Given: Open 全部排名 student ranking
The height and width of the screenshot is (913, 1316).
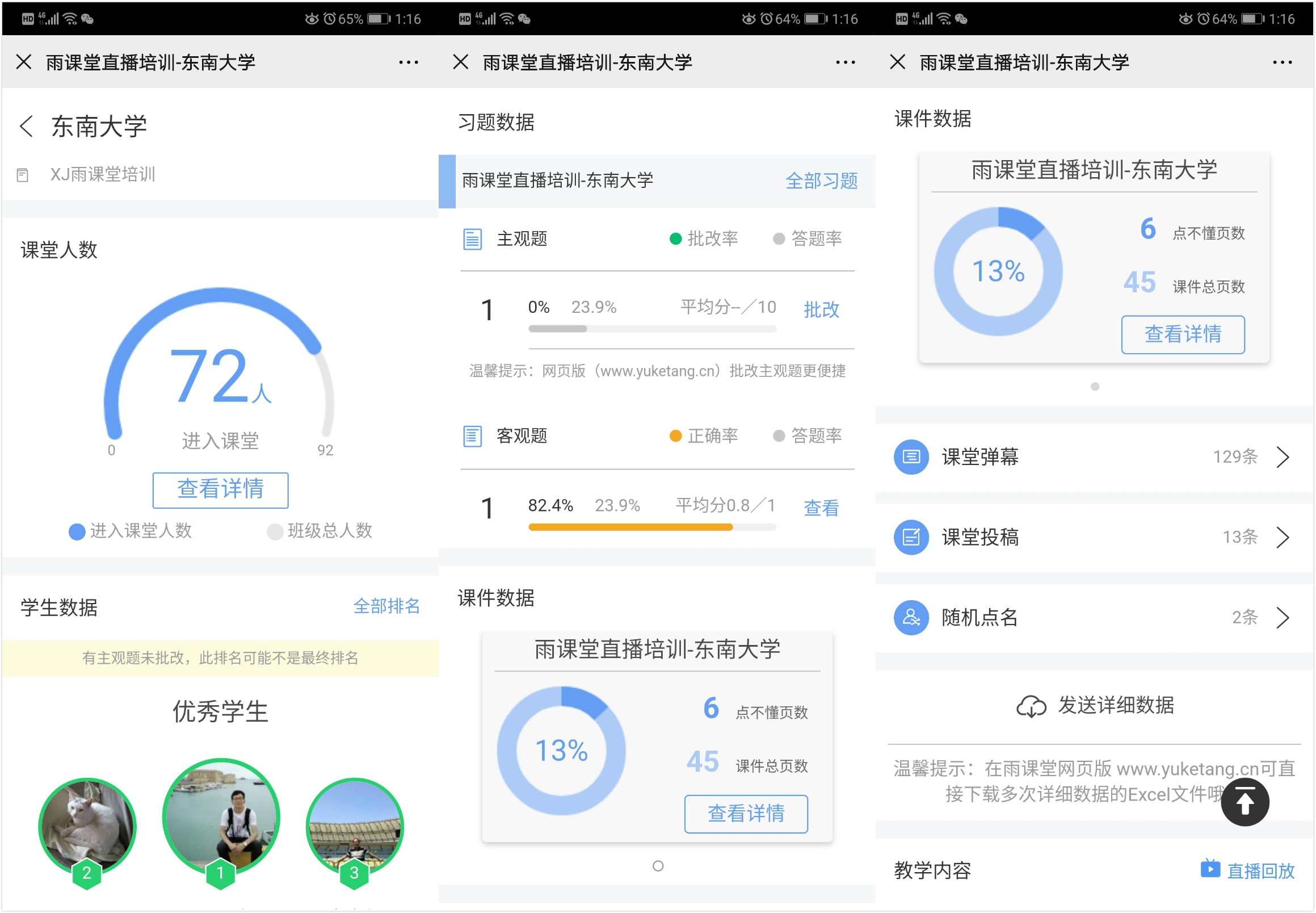Looking at the screenshot, I should (386, 606).
